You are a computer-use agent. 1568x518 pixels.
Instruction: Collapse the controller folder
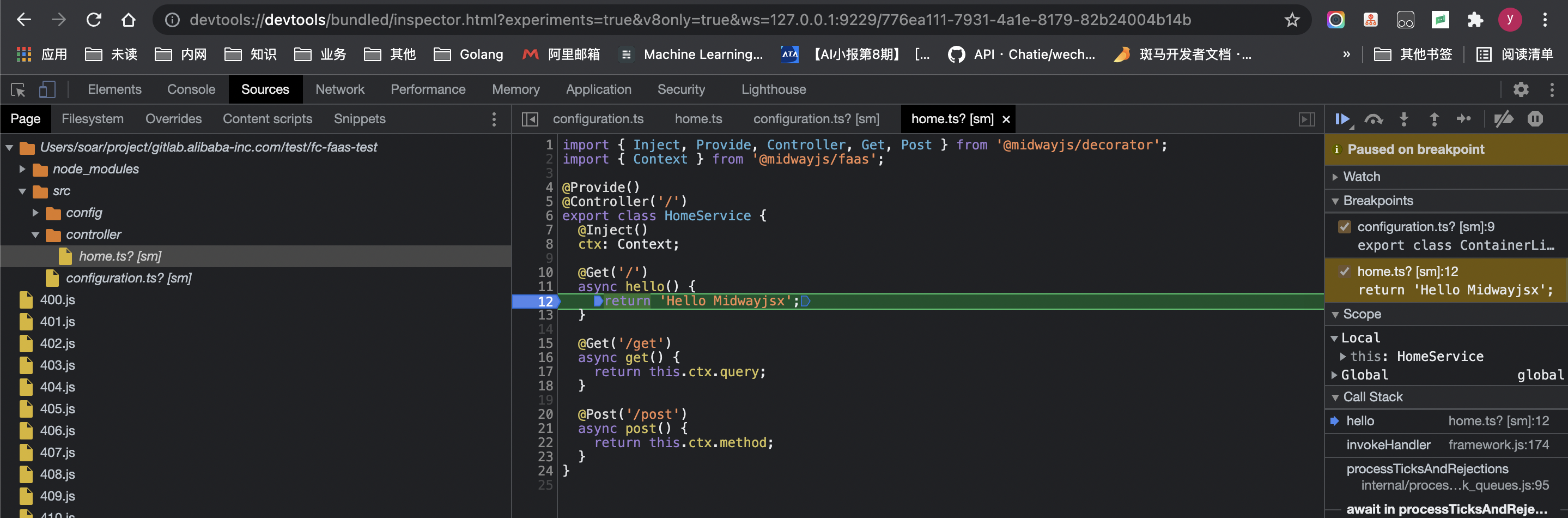pos(35,234)
